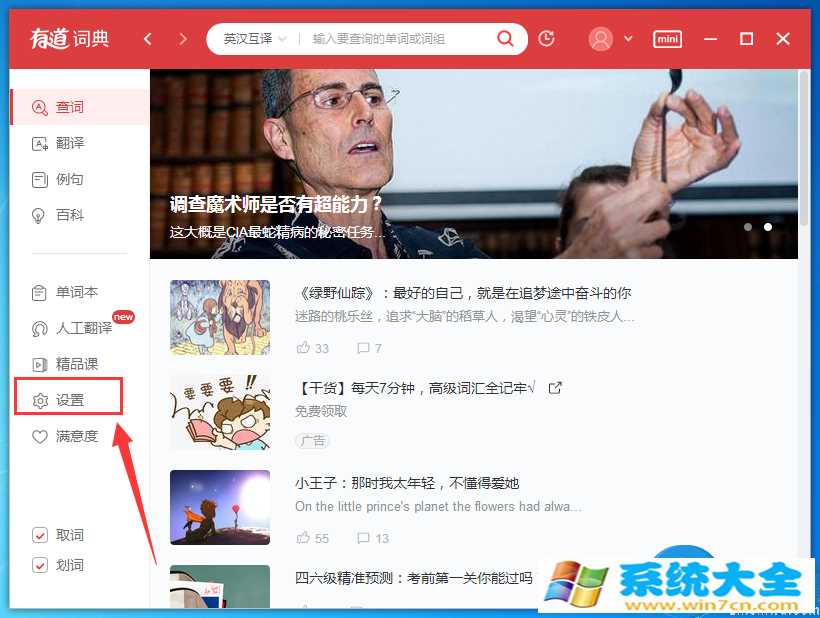The height and width of the screenshot is (618, 820).
Task: Open 设置 in the sidebar
Action: [69, 400]
